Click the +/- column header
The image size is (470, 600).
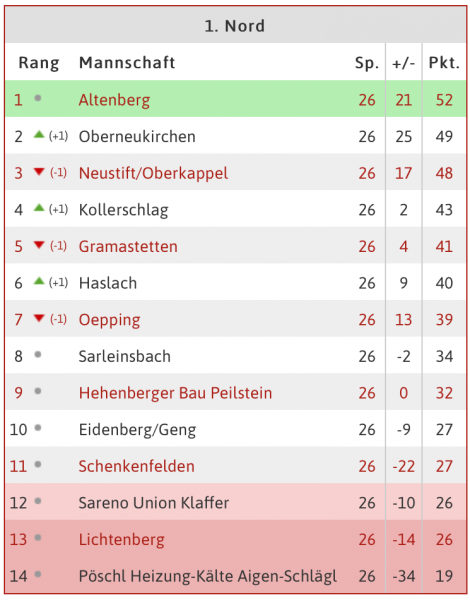pyautogui.click(x=403, y=63)
